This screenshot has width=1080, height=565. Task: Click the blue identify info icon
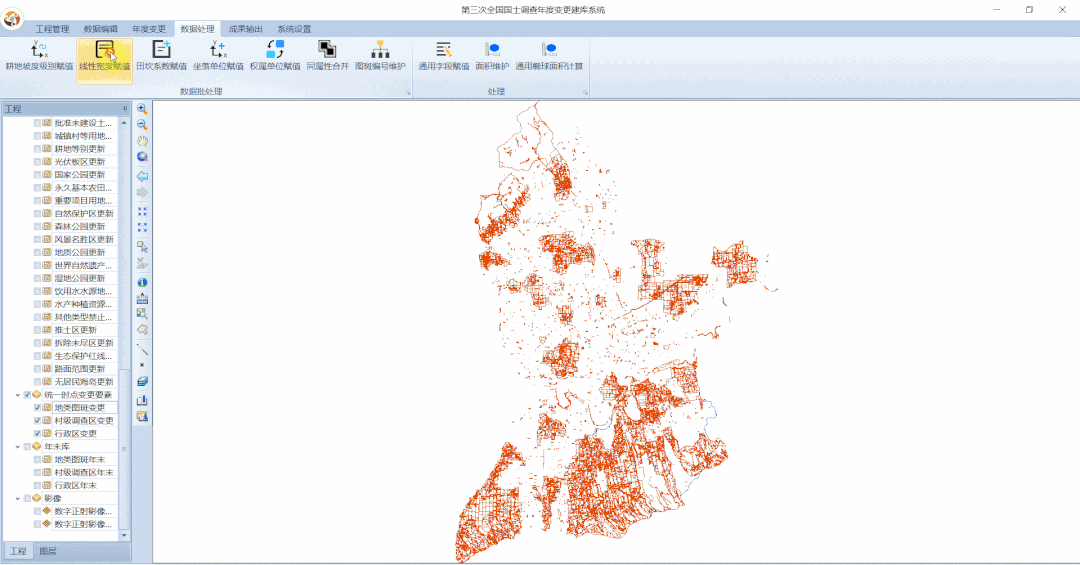tap(142, 282)
